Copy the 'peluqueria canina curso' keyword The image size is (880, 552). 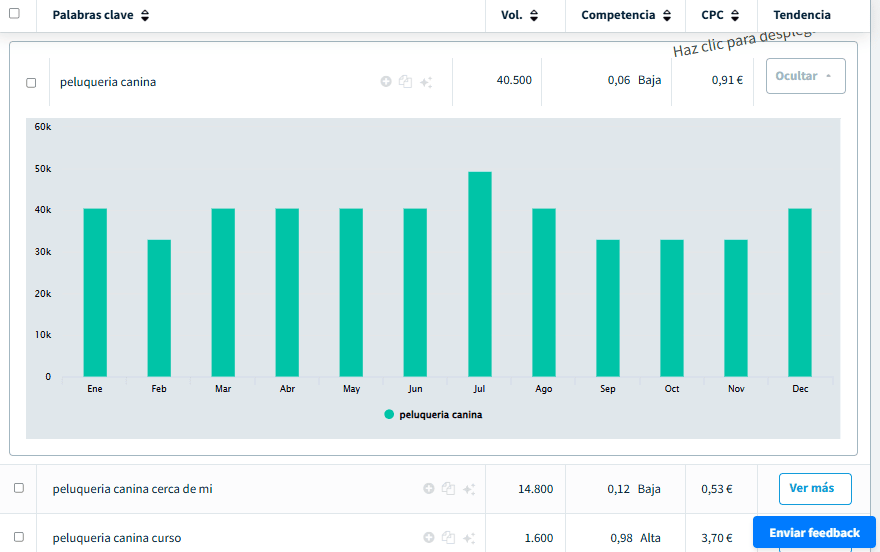[x=448, y=538]
